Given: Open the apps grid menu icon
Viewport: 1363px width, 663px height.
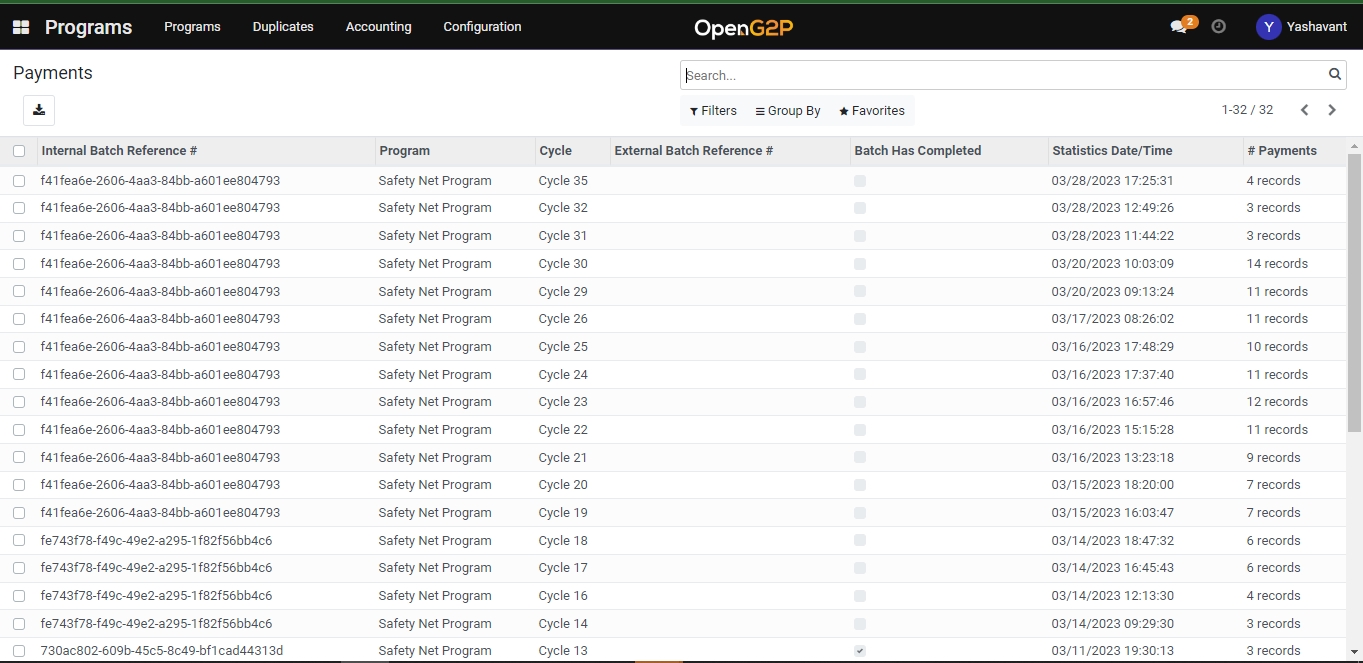Looking at the screenshot, I should pyautogui.click(x=21, y=27).
